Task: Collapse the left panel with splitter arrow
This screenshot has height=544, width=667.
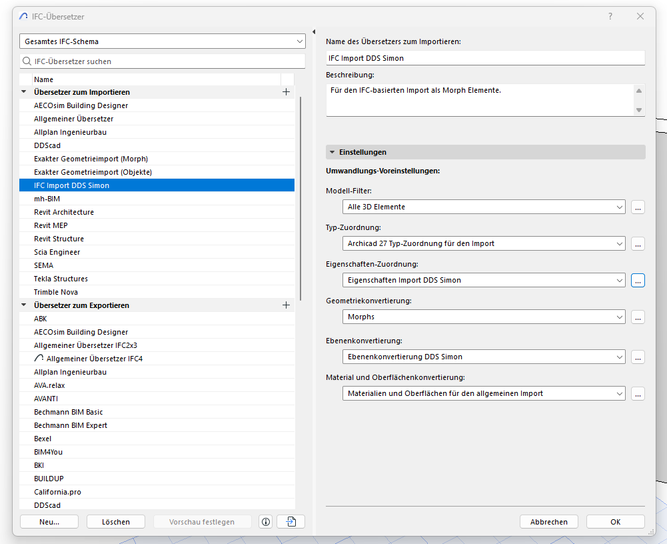Action: coord(314,33)
